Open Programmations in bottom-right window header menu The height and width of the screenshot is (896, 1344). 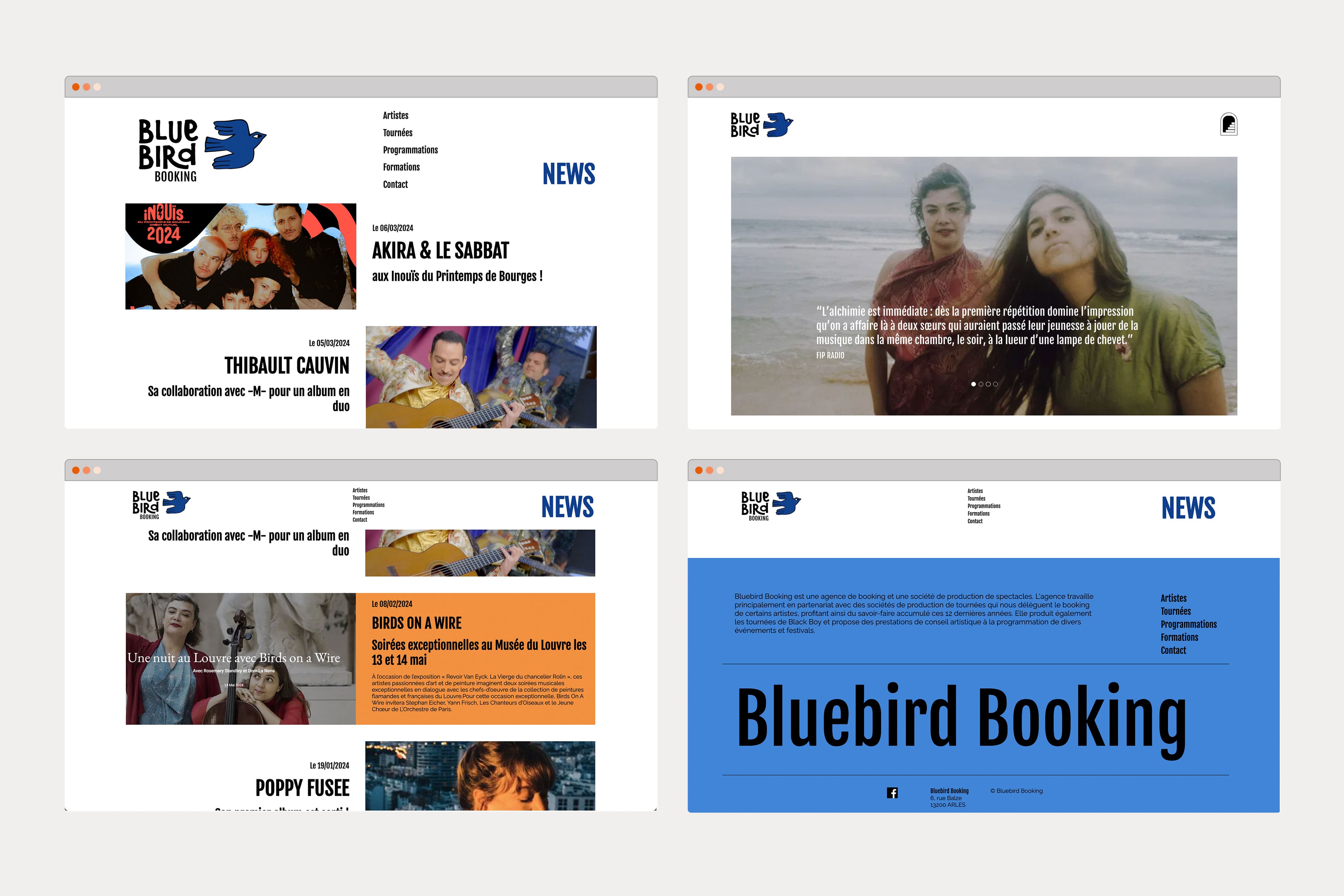tap(984, 506)
